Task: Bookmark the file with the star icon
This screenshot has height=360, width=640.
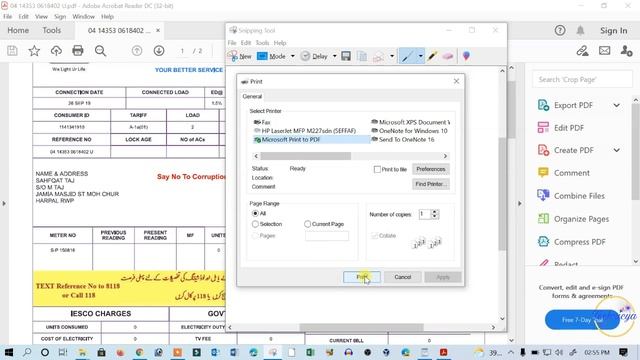Action: (x=34, y=51)
